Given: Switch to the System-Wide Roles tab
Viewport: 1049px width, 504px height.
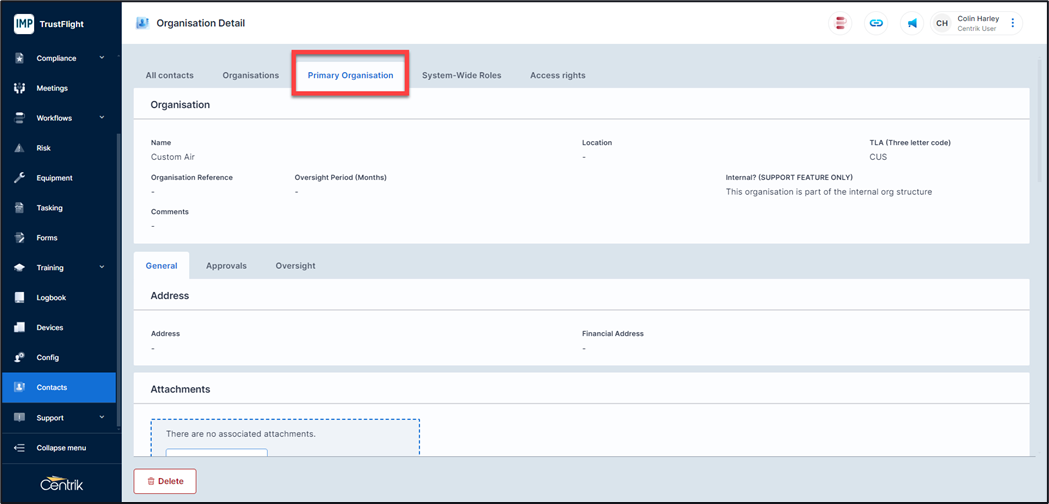Looking at the screenshot, I should point(461,75).
